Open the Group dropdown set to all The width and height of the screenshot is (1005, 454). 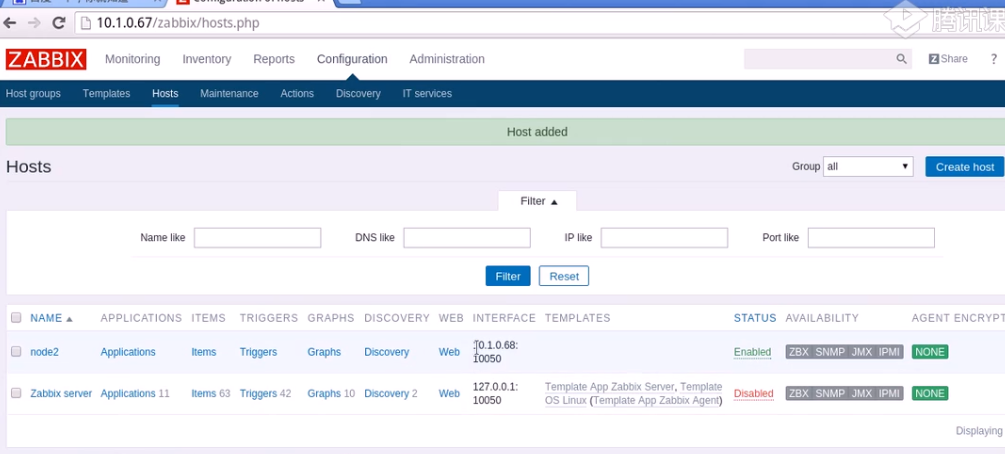[x=868, y=166]
